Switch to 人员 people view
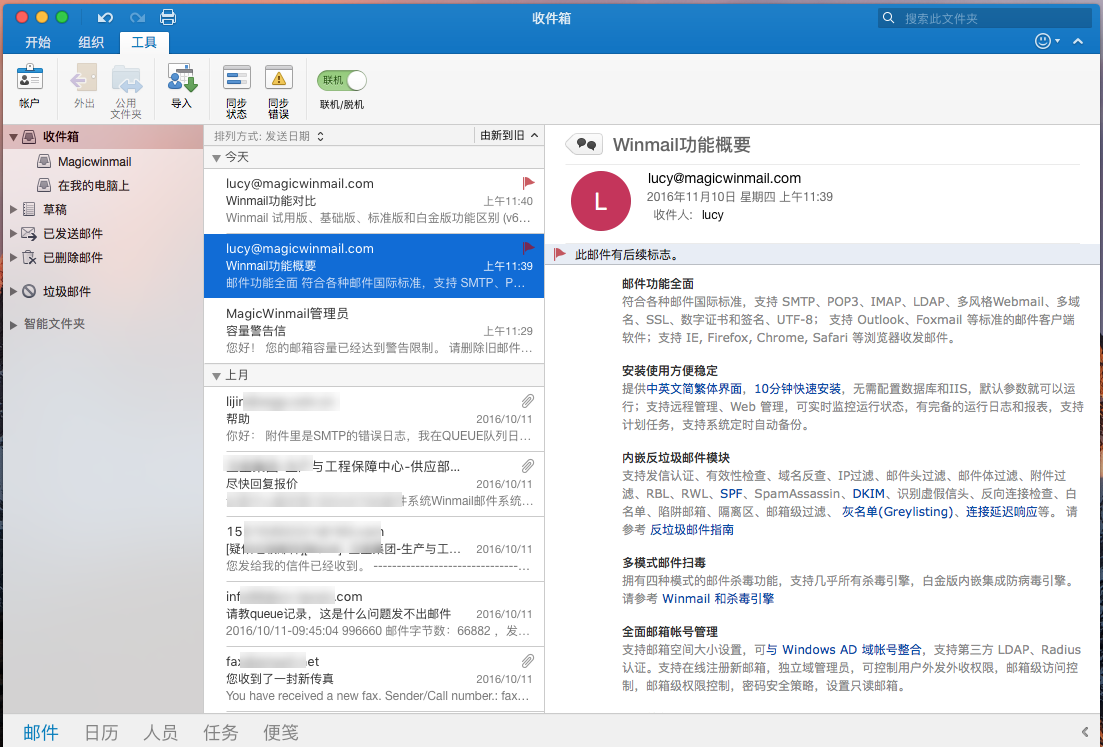Screen dimensions: 1103x747 coord(160,732)
